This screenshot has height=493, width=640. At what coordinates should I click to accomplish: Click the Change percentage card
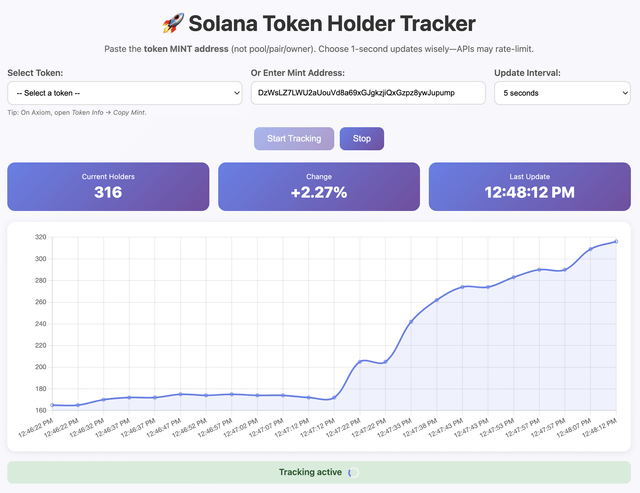point(319,186)
